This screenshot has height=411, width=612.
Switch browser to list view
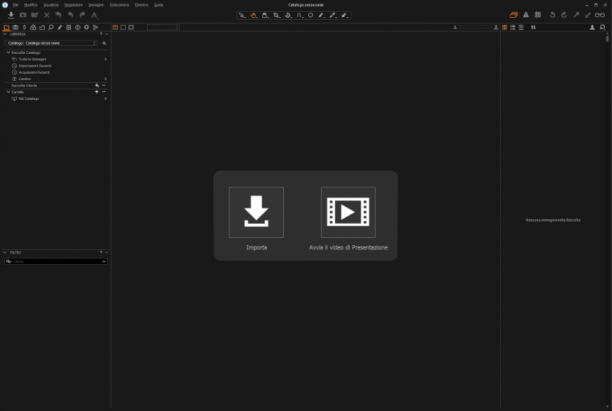click(x=521, y=27)
